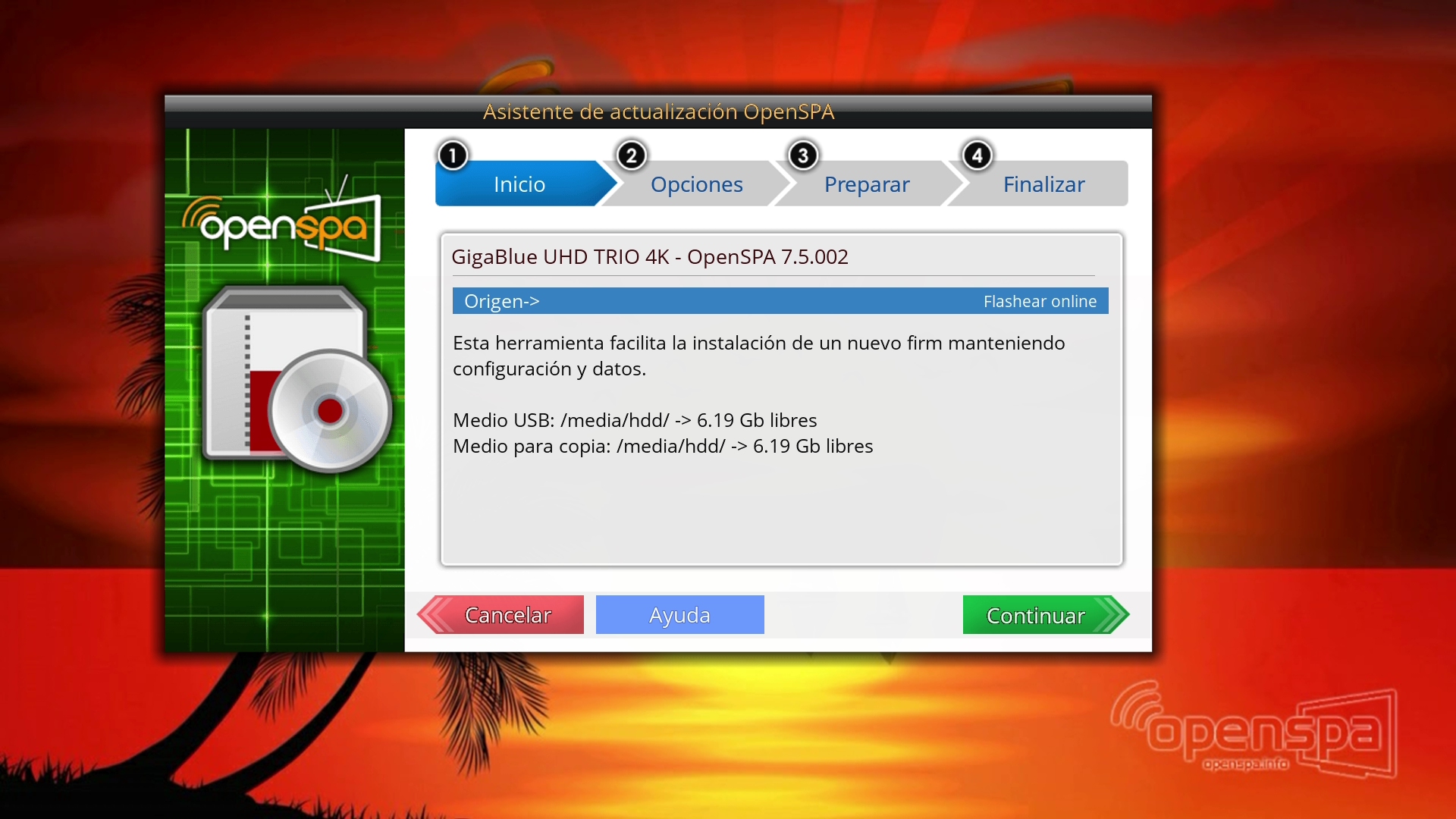Click the installer box with disc icon
1456x819 pixels.
(296, 379)
